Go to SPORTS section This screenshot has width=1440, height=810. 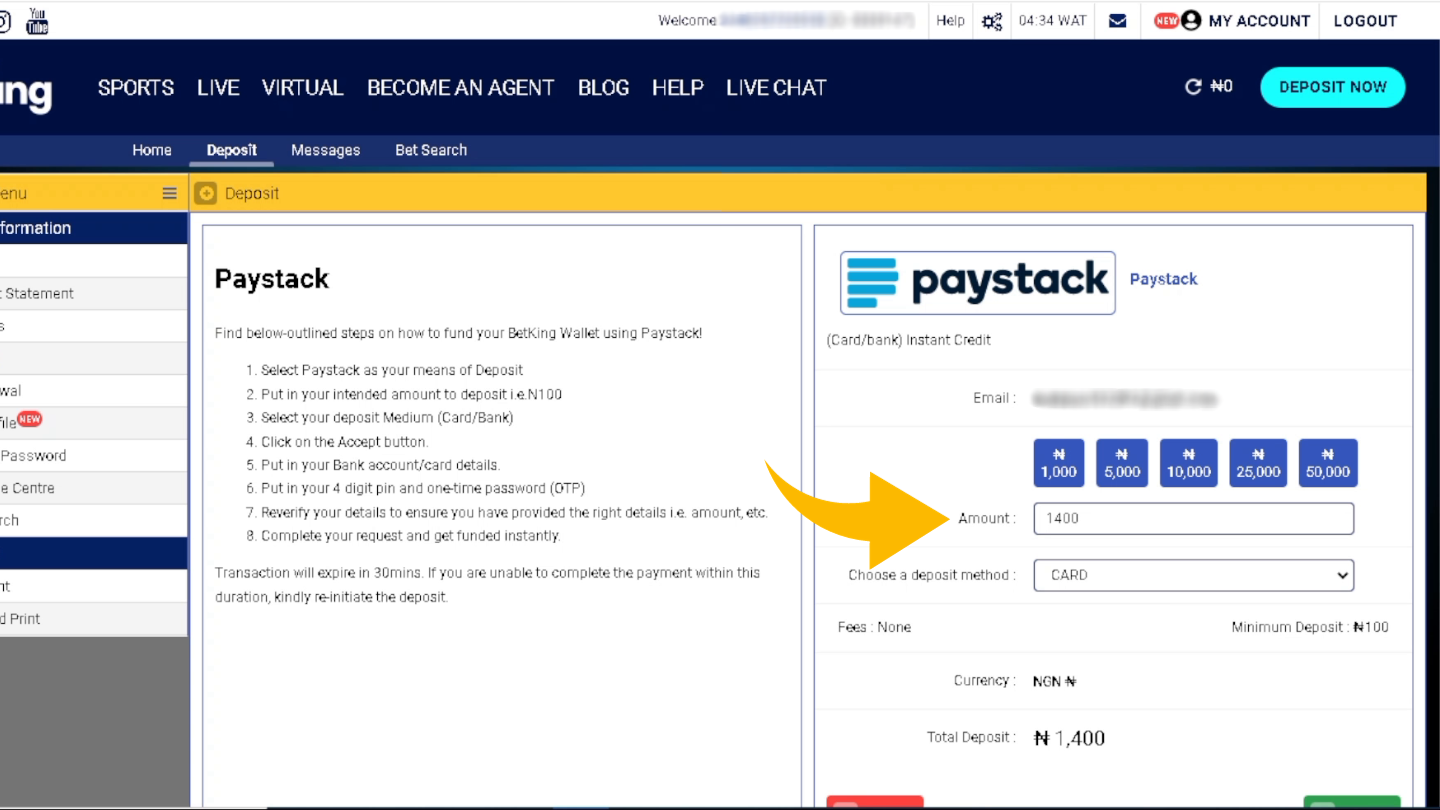click(136, 88)
